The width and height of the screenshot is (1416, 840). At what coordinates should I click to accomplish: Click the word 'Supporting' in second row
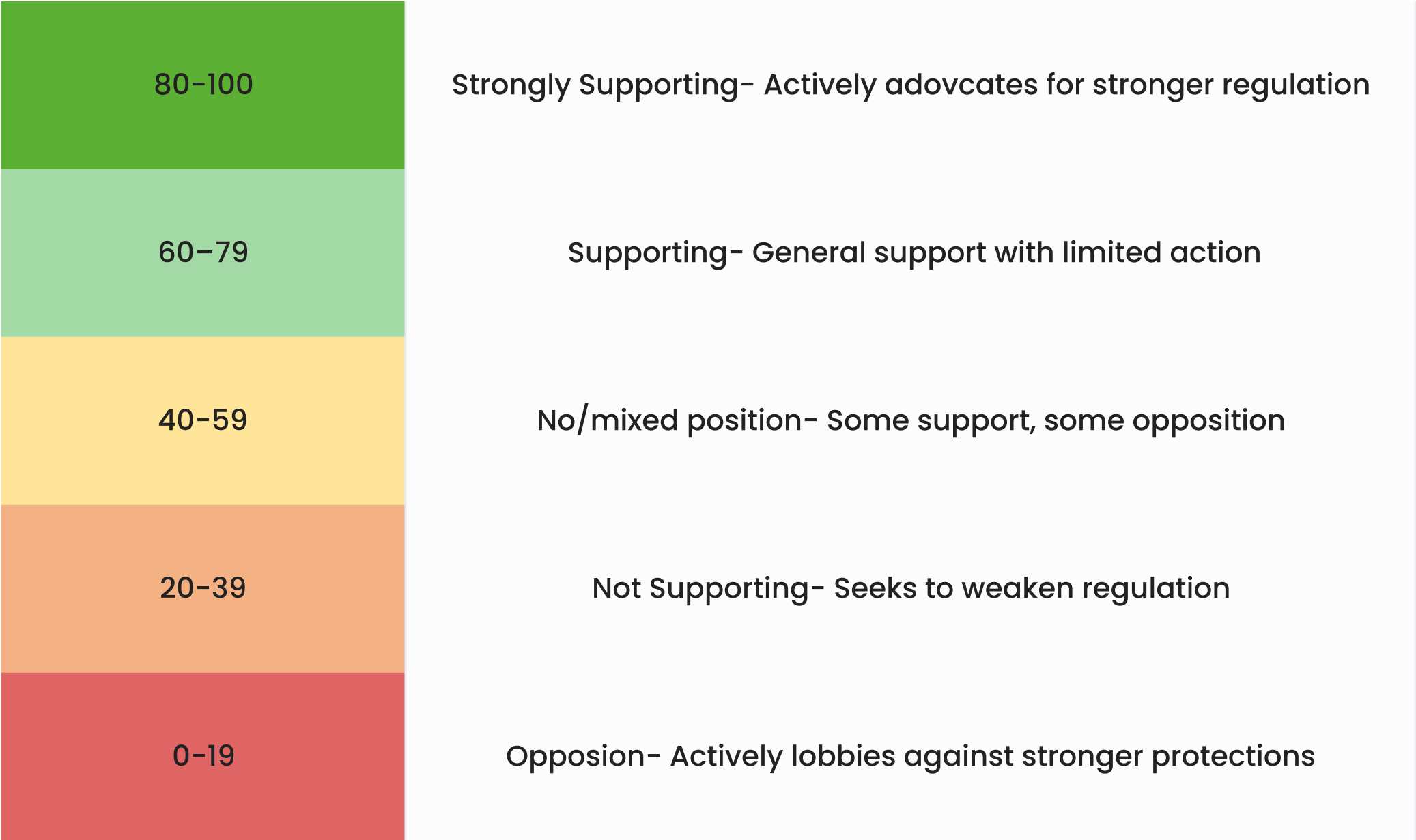(647, 254)
